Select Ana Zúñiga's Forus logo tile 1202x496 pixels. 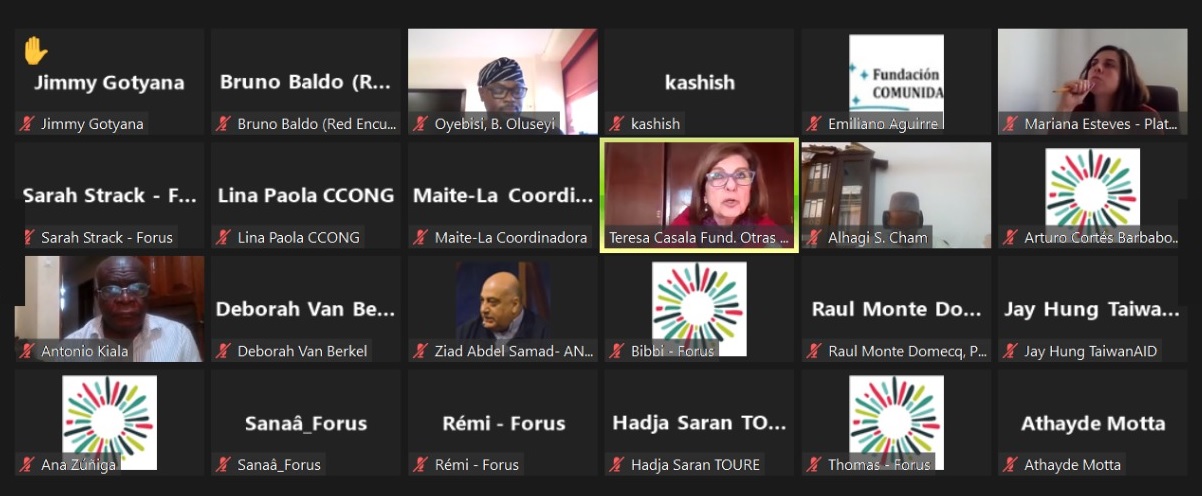(109, 423)
